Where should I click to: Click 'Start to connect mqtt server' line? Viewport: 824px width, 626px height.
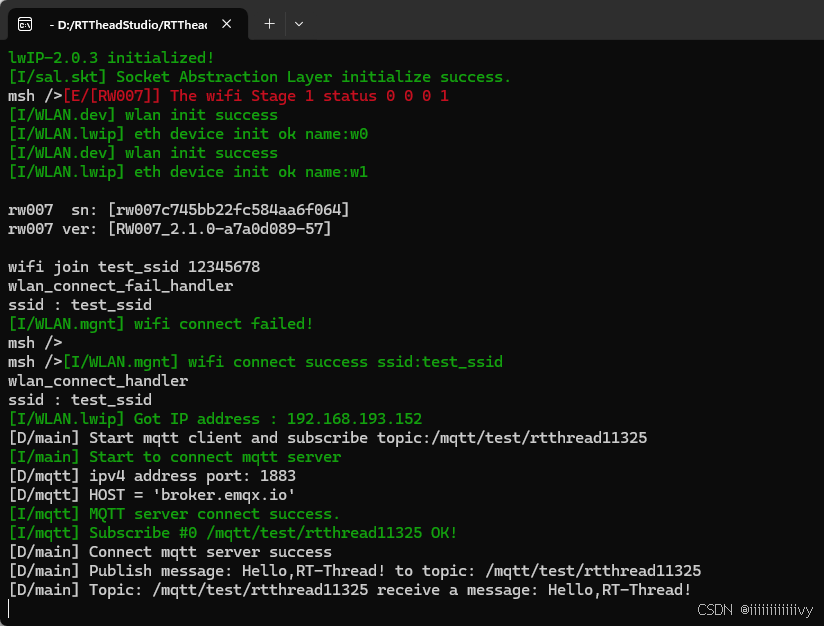click(x=174, y=457)
